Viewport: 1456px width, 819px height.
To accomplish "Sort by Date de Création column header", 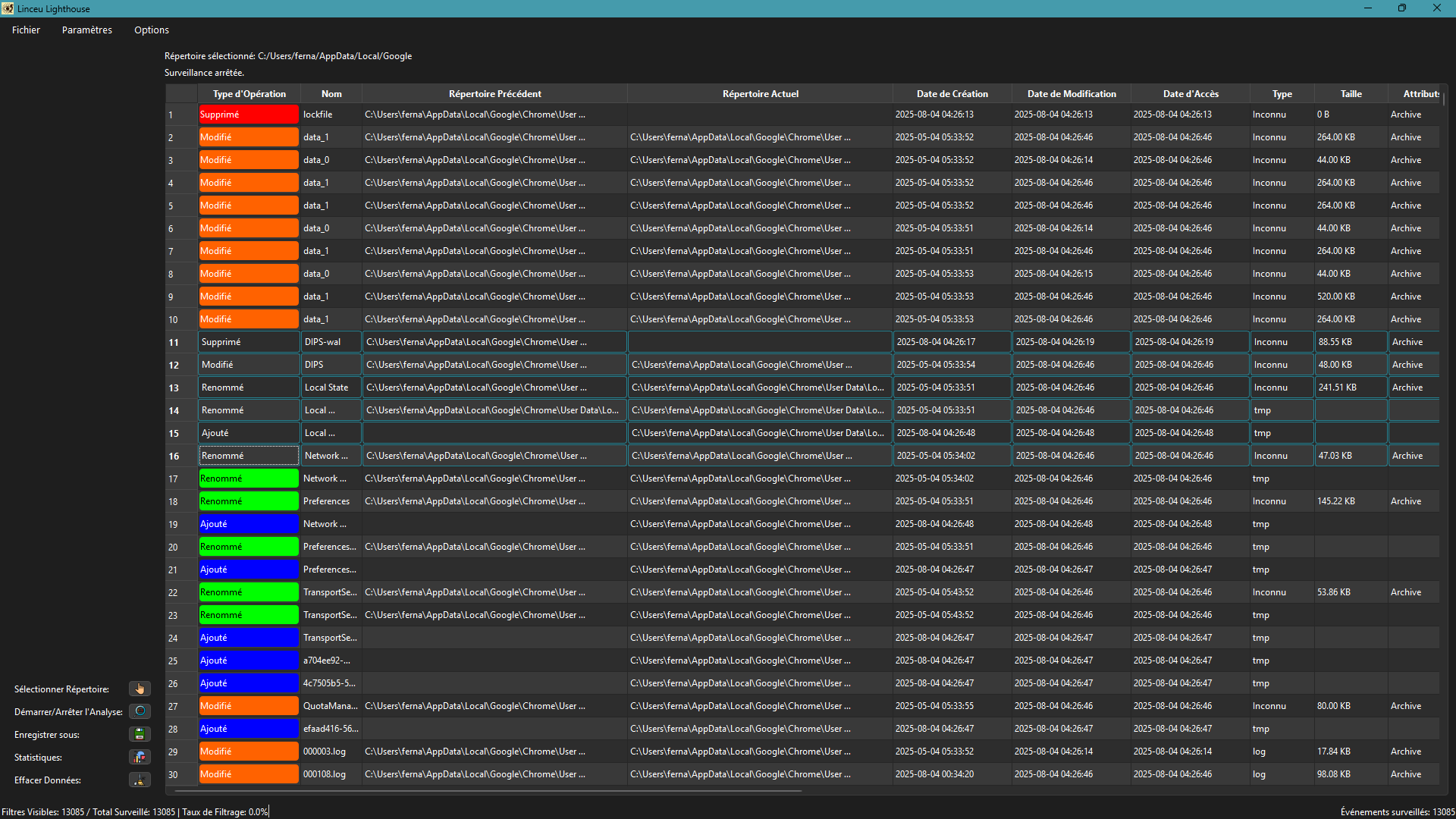I will (952, 94).
